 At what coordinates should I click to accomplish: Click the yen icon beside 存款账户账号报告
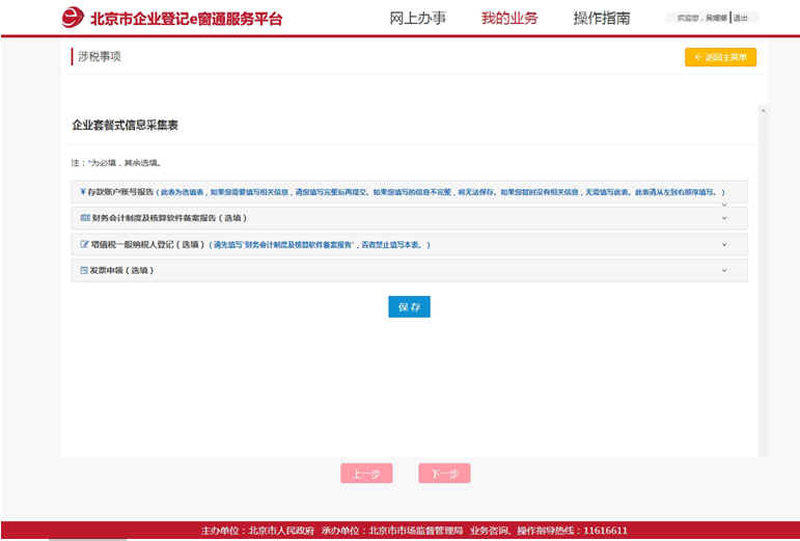coord(82,191)
